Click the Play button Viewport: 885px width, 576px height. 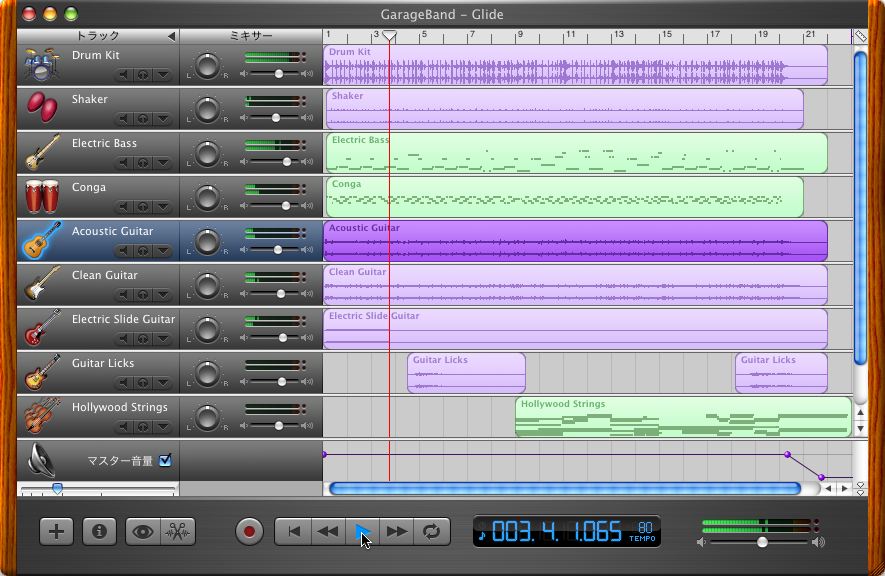(x=362, y=531)
